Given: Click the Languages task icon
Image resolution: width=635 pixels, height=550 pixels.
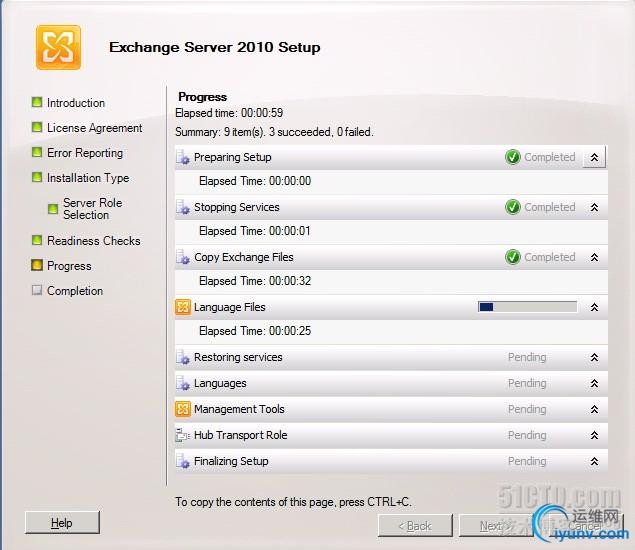Looking at the screenshot, I should pos(183,383).
